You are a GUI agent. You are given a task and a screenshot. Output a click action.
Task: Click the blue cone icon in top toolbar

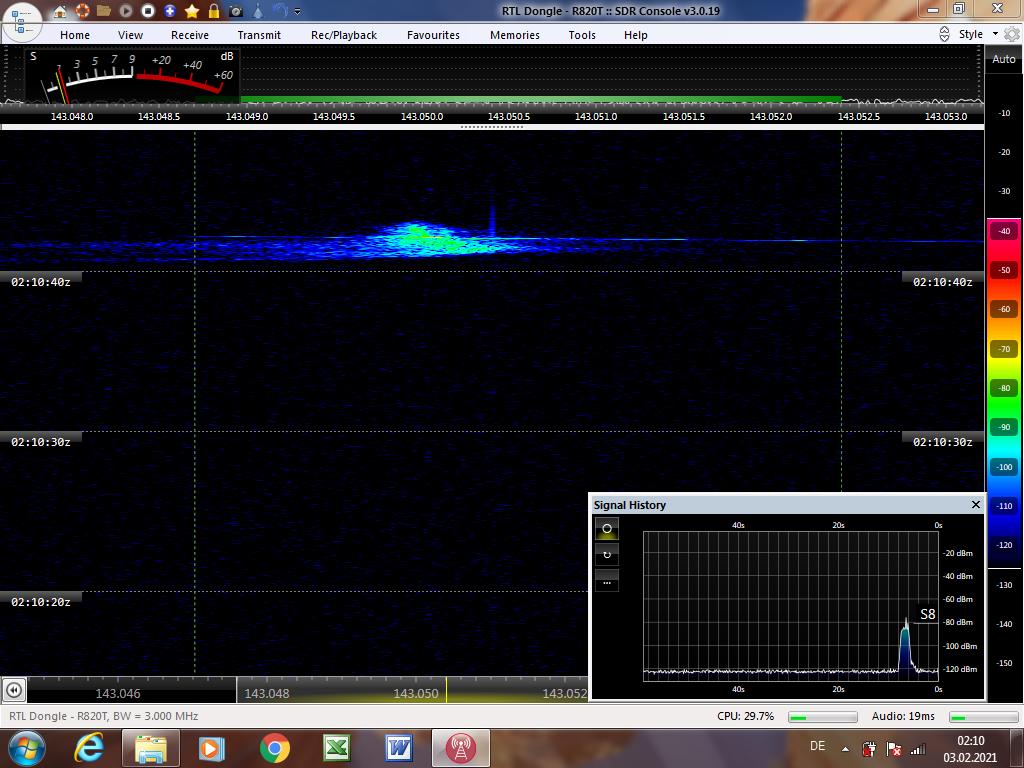259,11
